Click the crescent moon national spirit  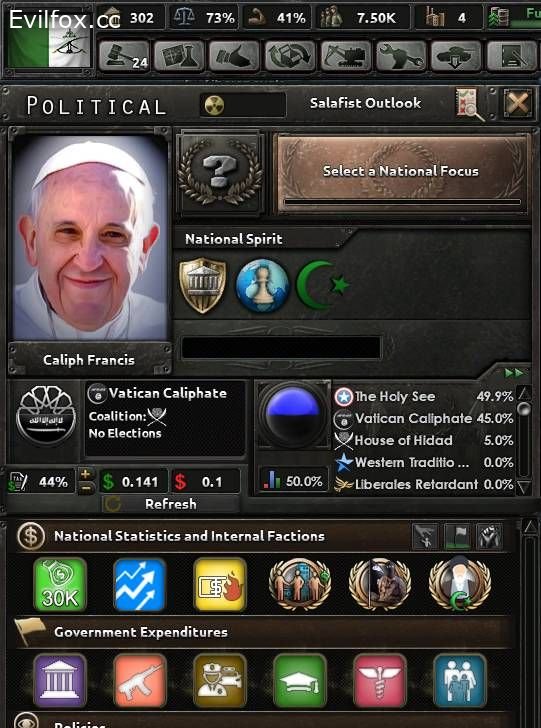pos(323,285)
